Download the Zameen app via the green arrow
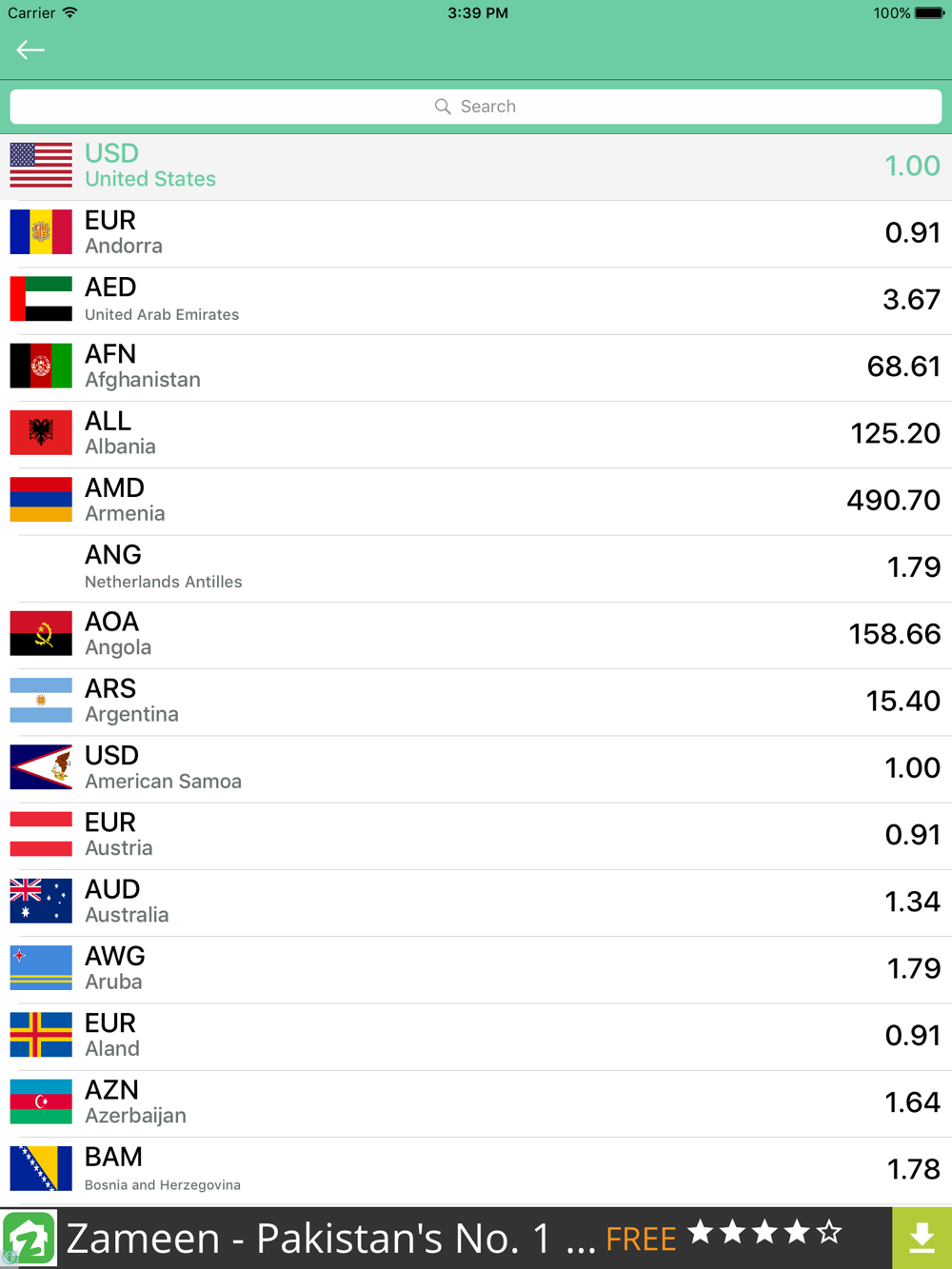 point(922,1238)
